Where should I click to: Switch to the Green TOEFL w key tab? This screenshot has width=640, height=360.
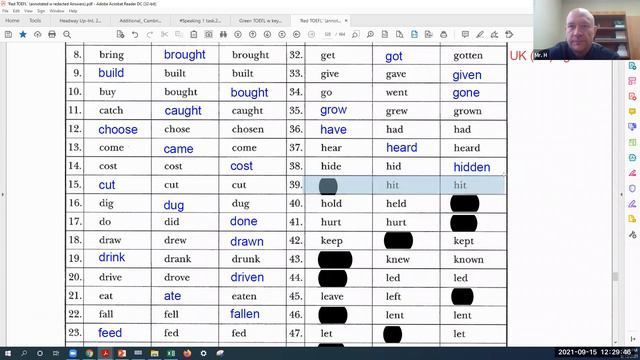pos(260,20)
